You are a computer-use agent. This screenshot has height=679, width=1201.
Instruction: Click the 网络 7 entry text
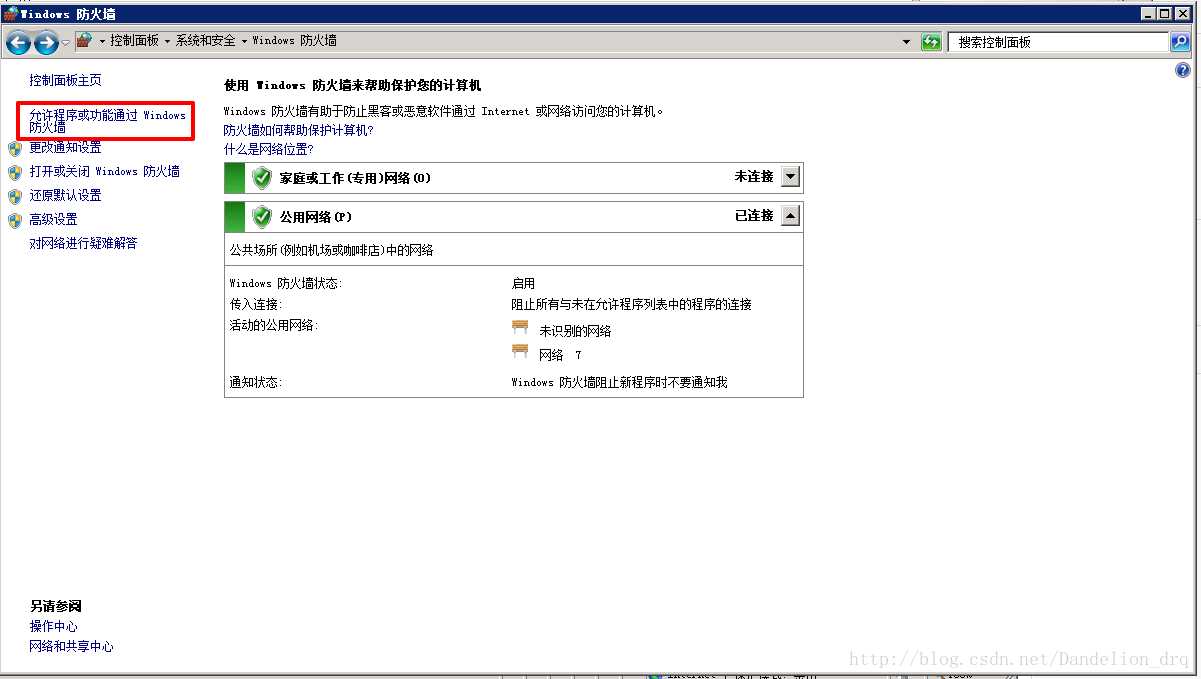coord(560,355)
